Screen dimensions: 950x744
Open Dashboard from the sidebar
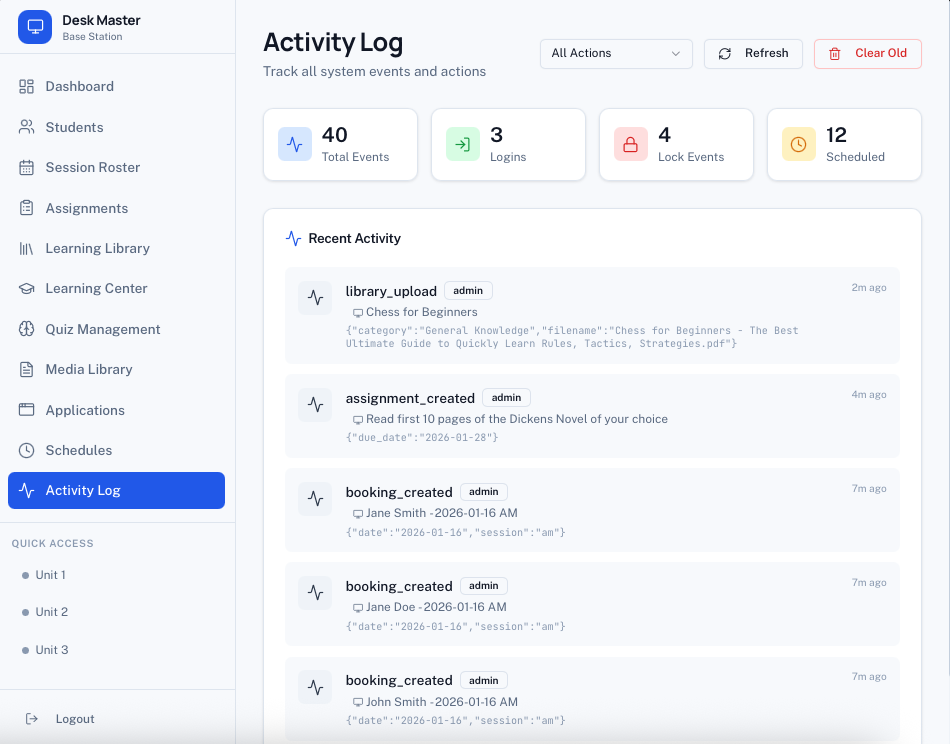click(x=79, y=87)
